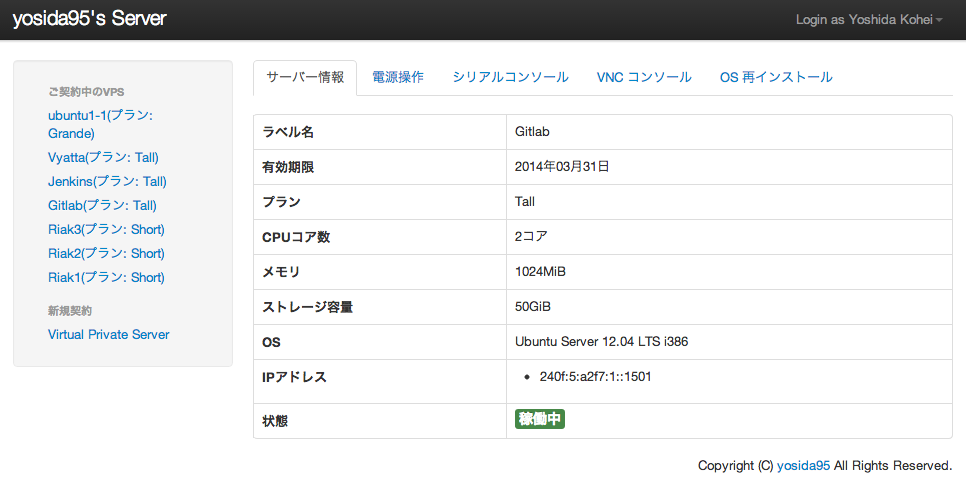The height and width of the screenshot is (480, 966).
Task: Open the Login as Yoshida Kohei dropdown
Action: tap(868, 20)
